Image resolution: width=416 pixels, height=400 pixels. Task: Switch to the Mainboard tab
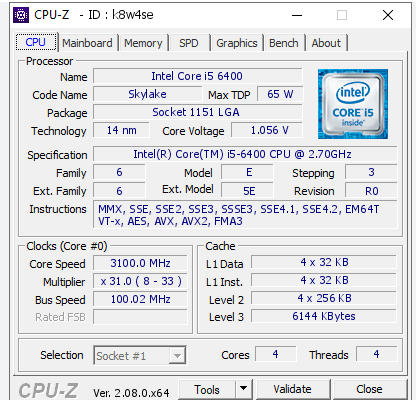coord(87,43)
